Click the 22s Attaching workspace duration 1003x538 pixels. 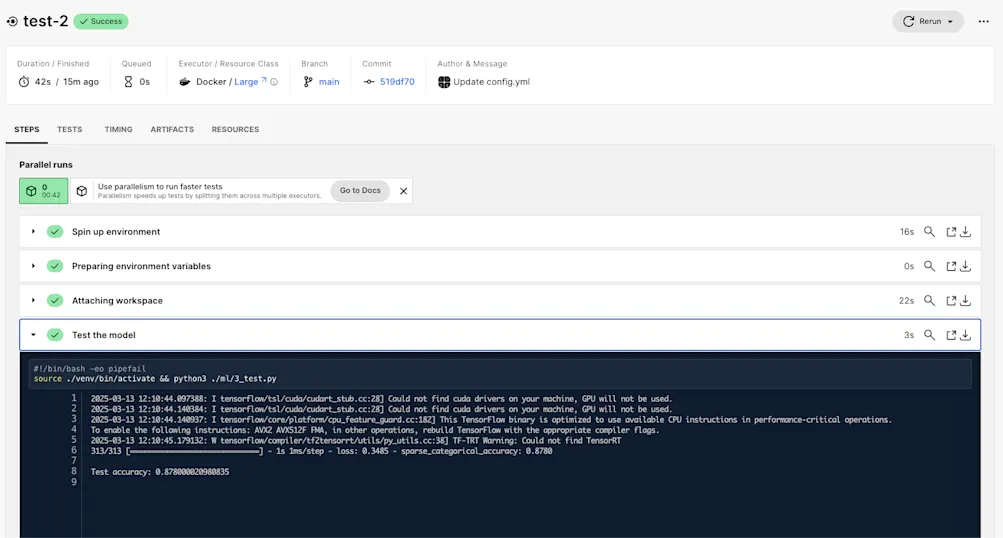[906, 301]
